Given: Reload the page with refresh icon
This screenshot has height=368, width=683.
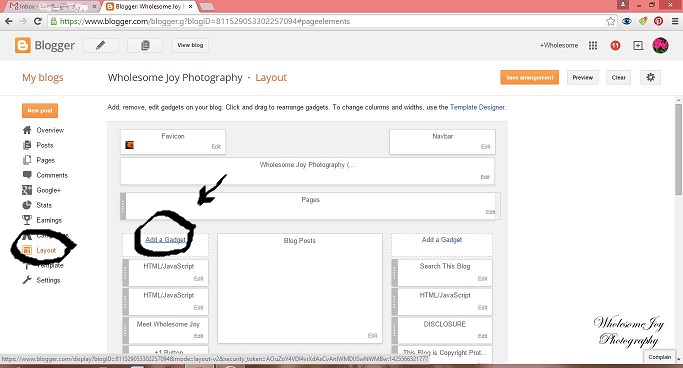Looking at the screenshot, I should [x=38, y=21].
